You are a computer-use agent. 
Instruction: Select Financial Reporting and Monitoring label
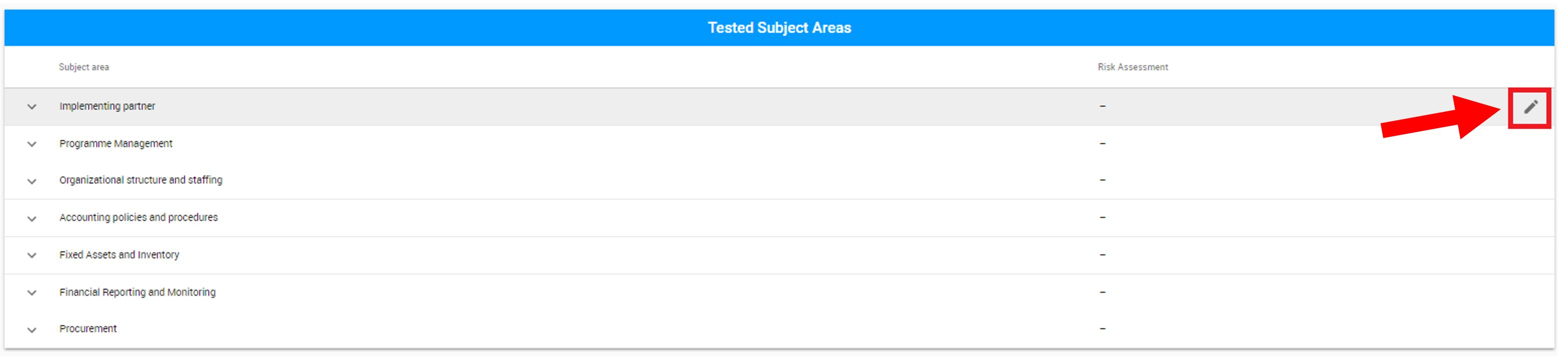(x=137, y=292)
